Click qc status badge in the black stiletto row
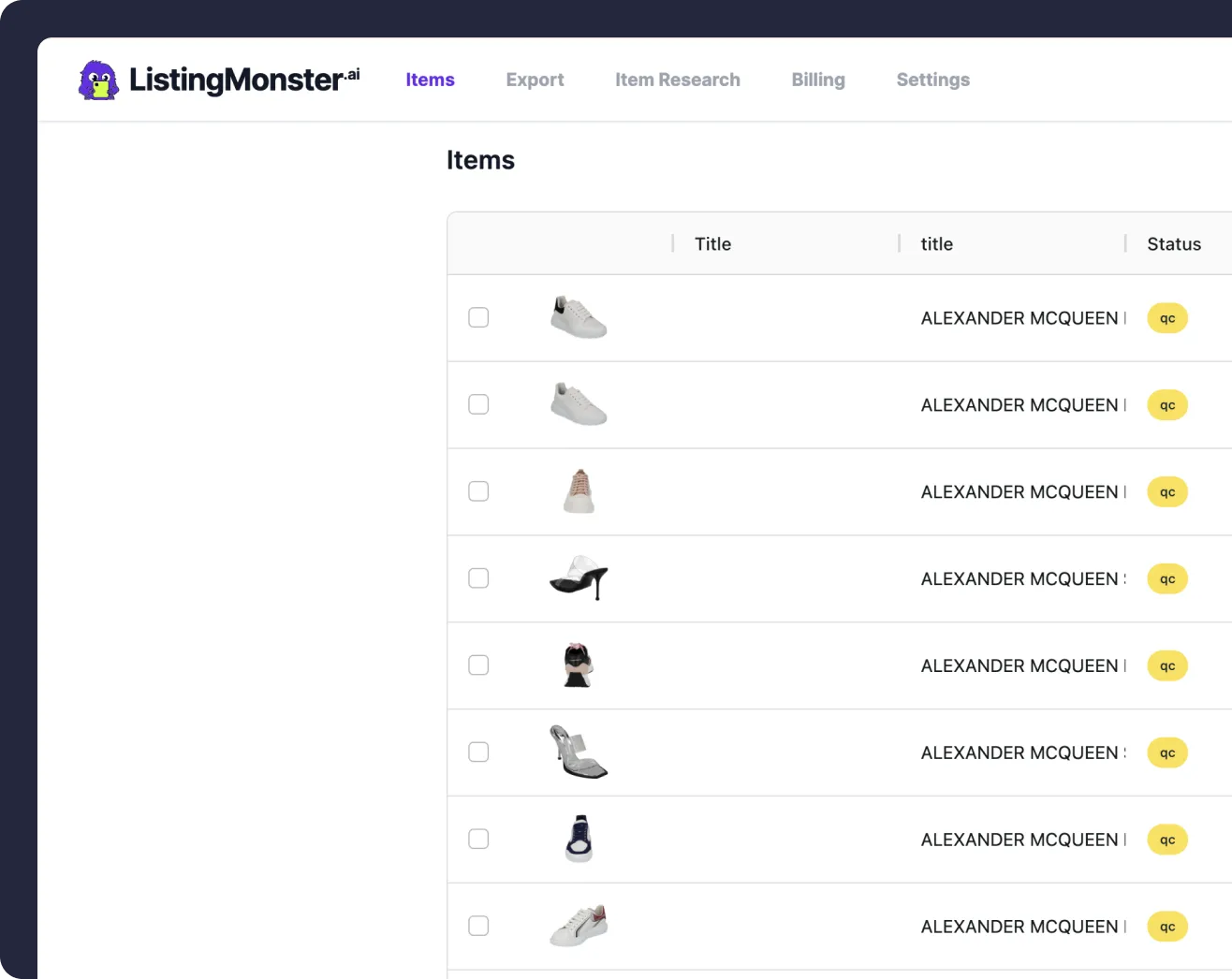 tap(1167, 579)
